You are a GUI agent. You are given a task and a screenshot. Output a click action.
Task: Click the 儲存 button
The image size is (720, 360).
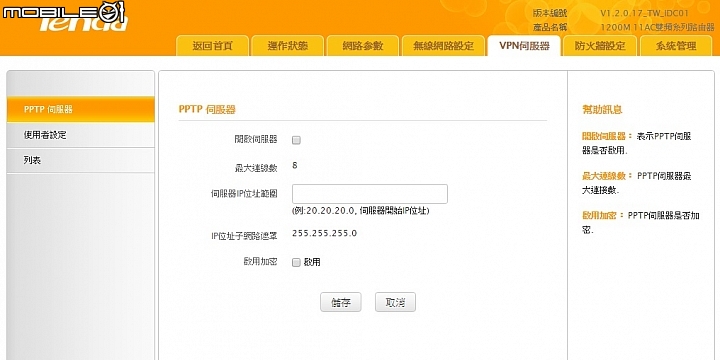[x=341, y=302]
